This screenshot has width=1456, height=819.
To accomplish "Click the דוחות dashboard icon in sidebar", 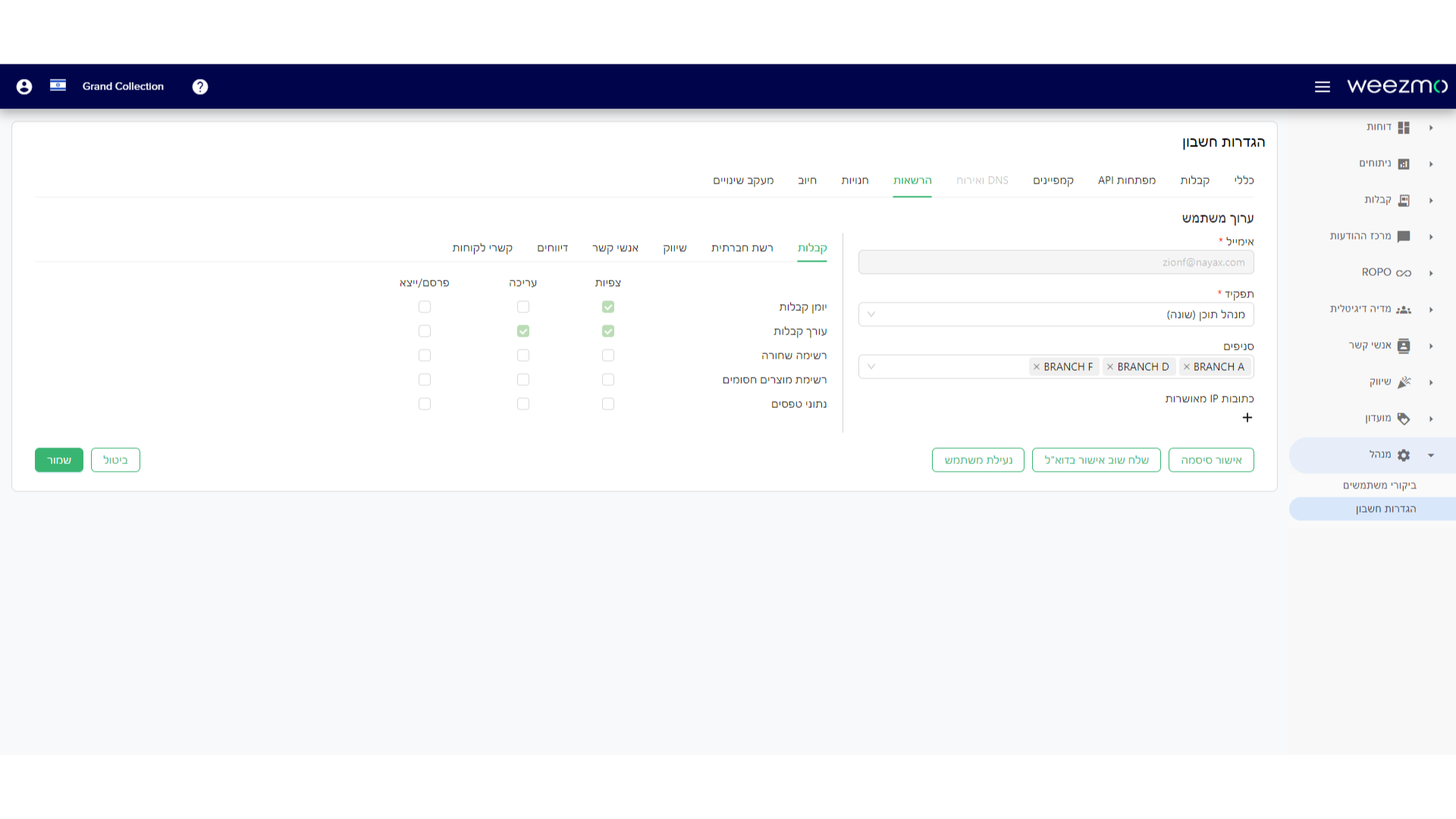I will (1404, 127).
